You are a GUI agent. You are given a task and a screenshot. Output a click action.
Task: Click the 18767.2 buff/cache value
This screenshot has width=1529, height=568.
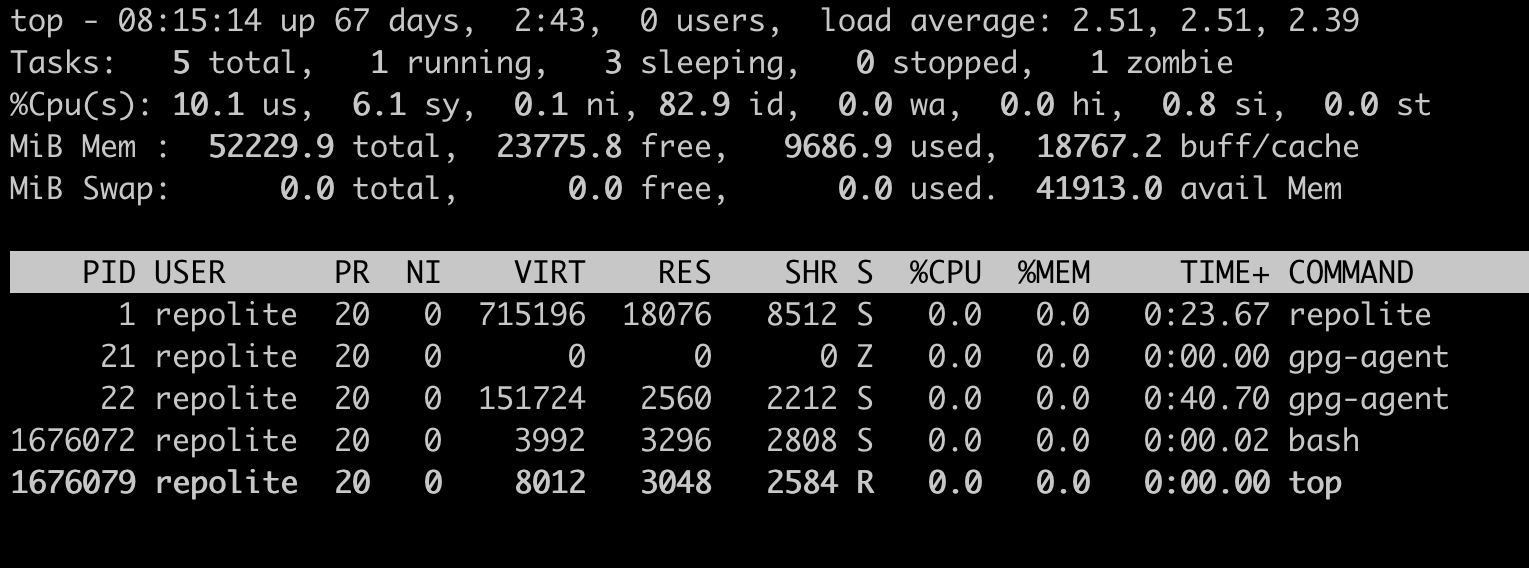1099,147
